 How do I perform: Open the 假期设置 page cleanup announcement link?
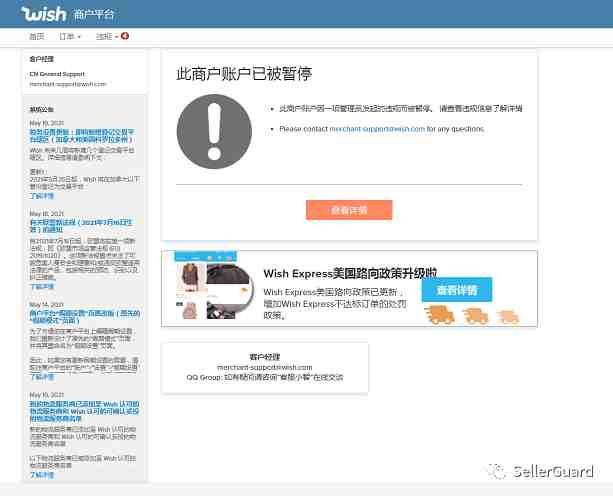(84, 317)
